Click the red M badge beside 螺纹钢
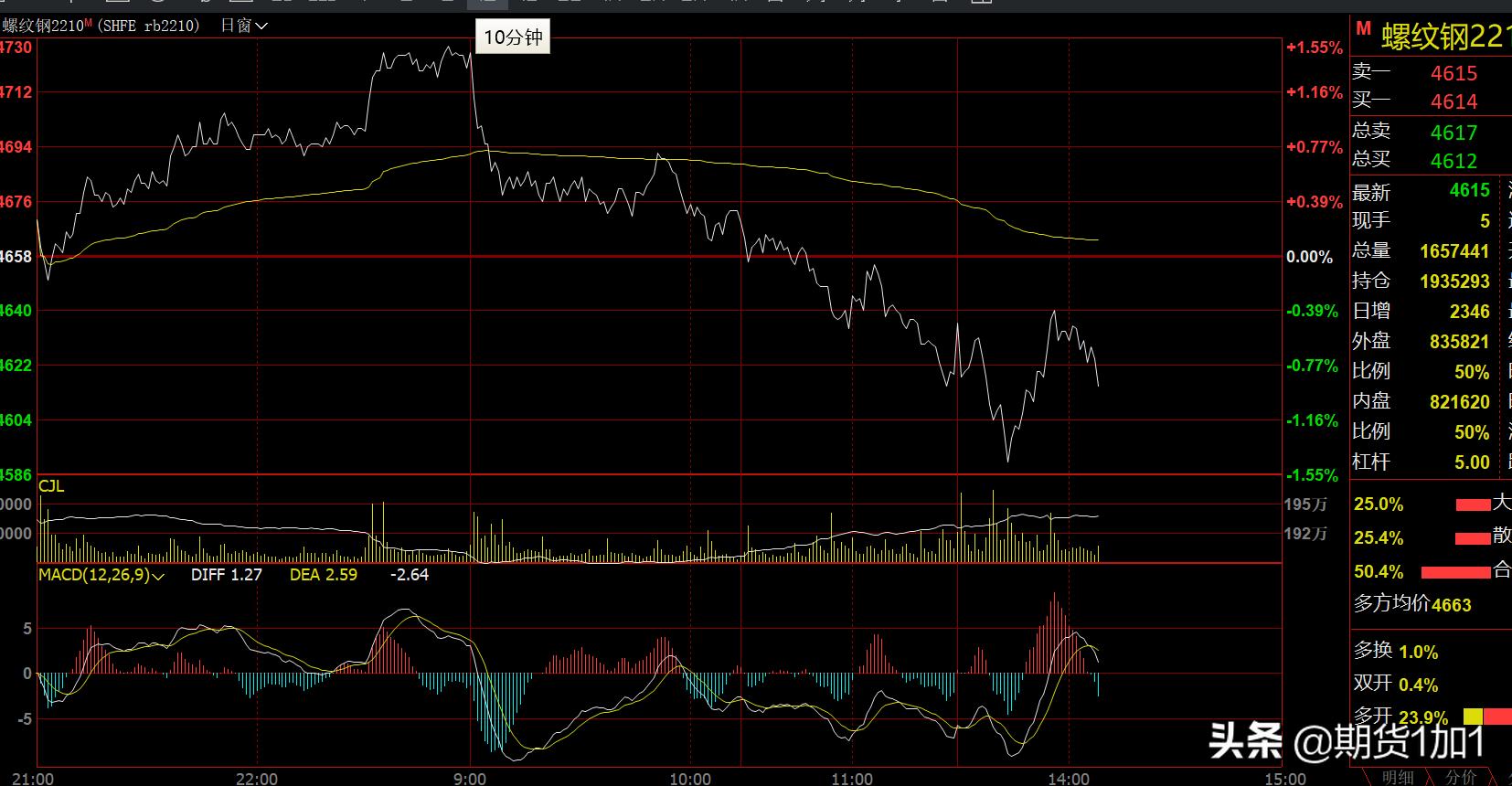The width and height of the screenshot is (1512, 786). 1363,28
